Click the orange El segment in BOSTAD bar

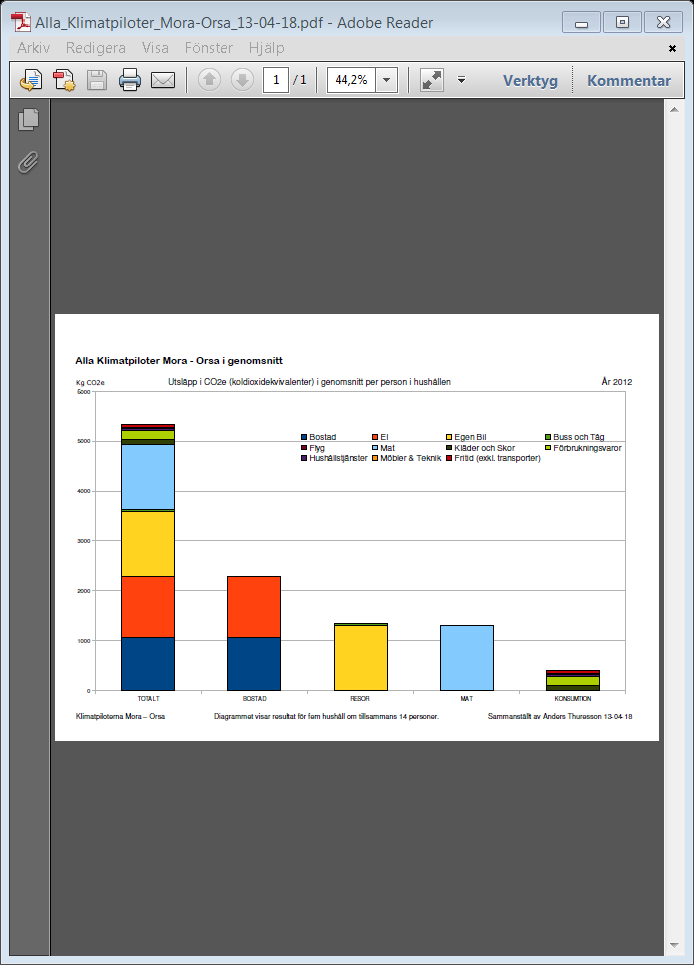tap(254, 607)
